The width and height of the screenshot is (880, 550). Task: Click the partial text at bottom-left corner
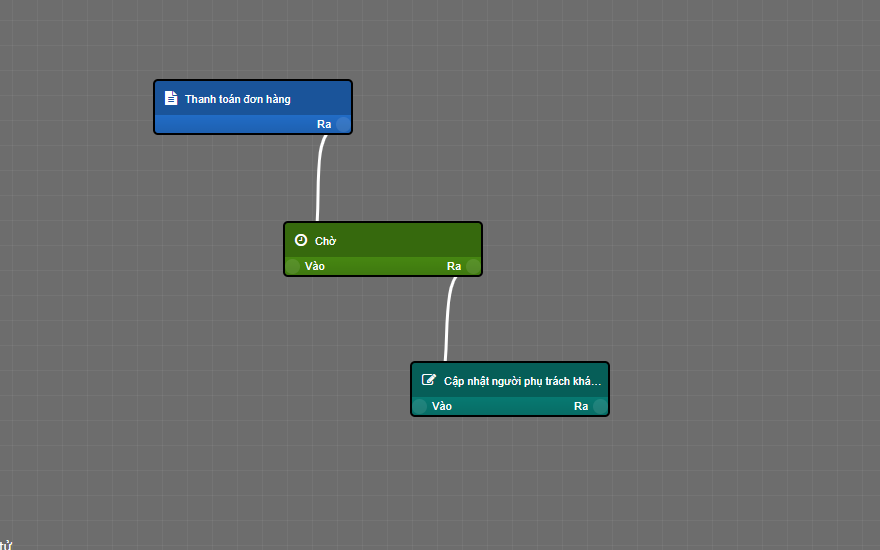click(x=6, y=545)
